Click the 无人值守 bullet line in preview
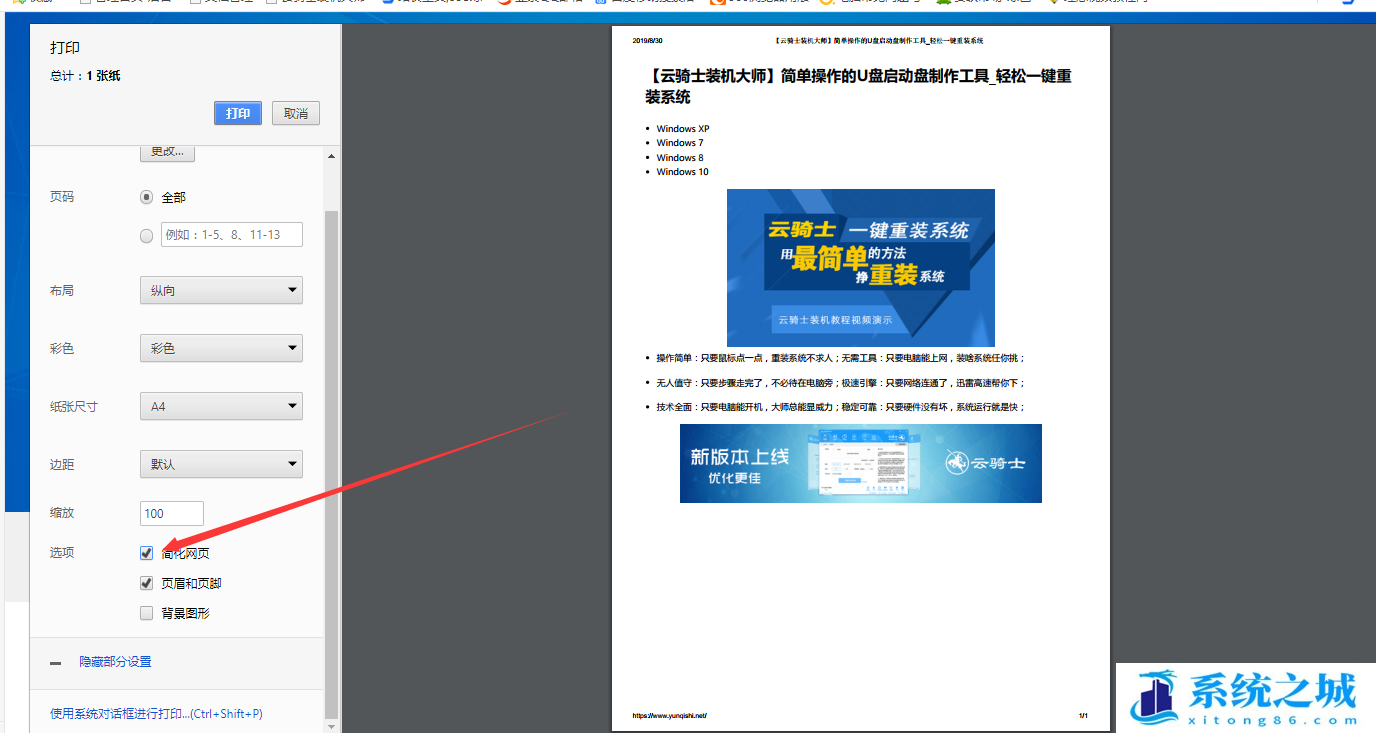Screen dimensions: 1376x733 coord(841,383)
